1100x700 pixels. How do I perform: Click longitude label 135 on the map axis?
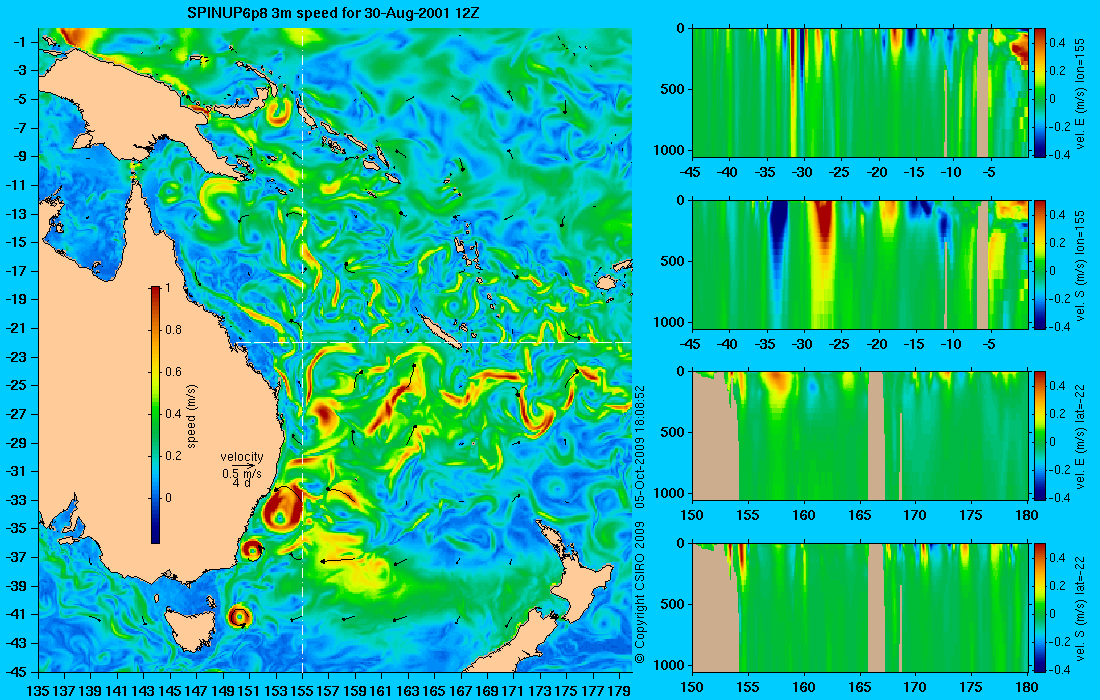coord(38,691)
